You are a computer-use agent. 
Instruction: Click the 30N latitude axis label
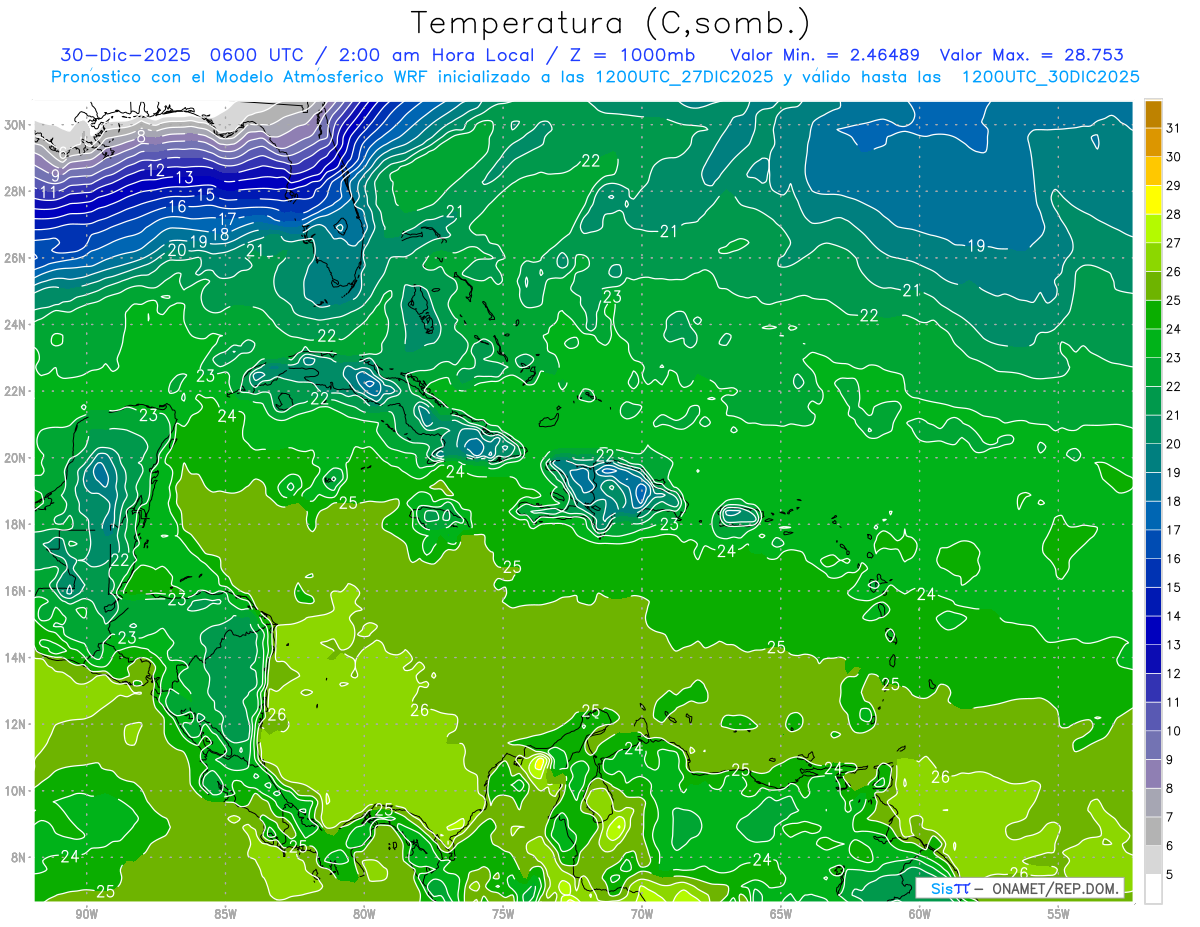tap(17, 125)
